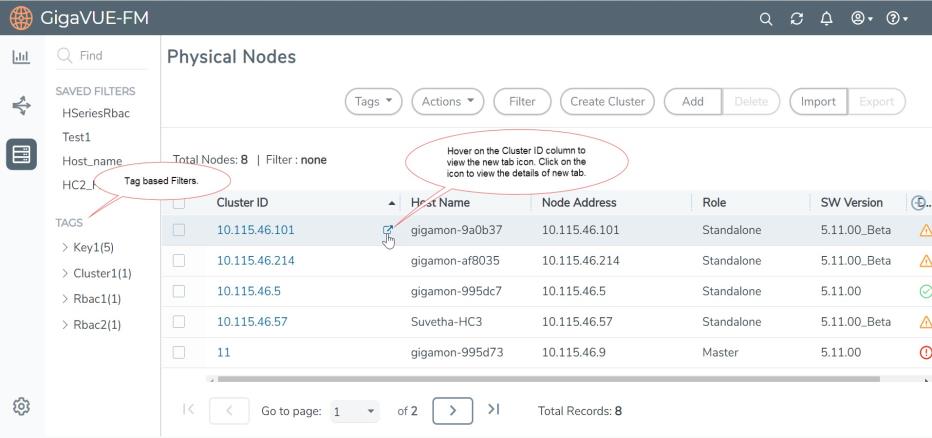Open the 10.115.46.57 cluster link
The image size is (932, 438).
pos(252,322)
